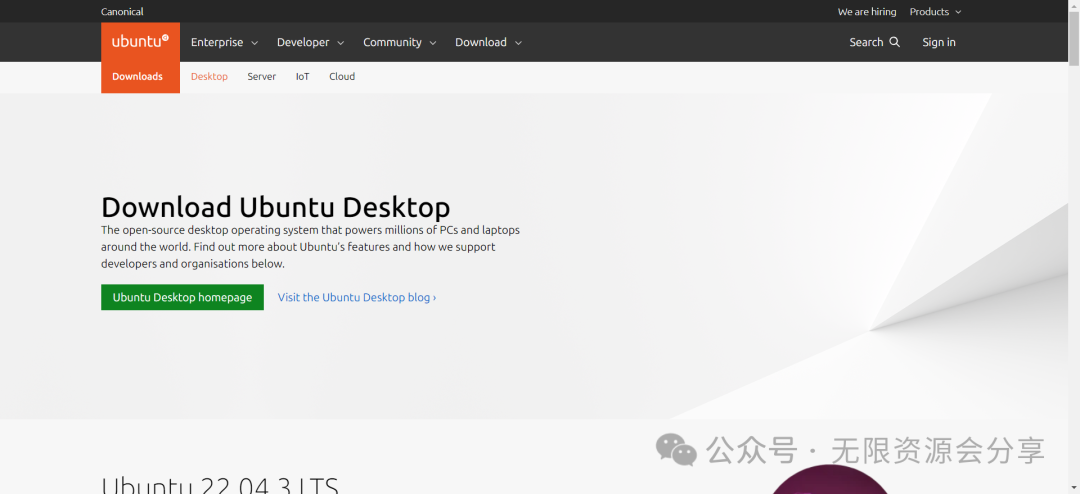1080x494 pixels.
Task: Click the Ubuntu Desktop homepage button
Action: [183, 297]
